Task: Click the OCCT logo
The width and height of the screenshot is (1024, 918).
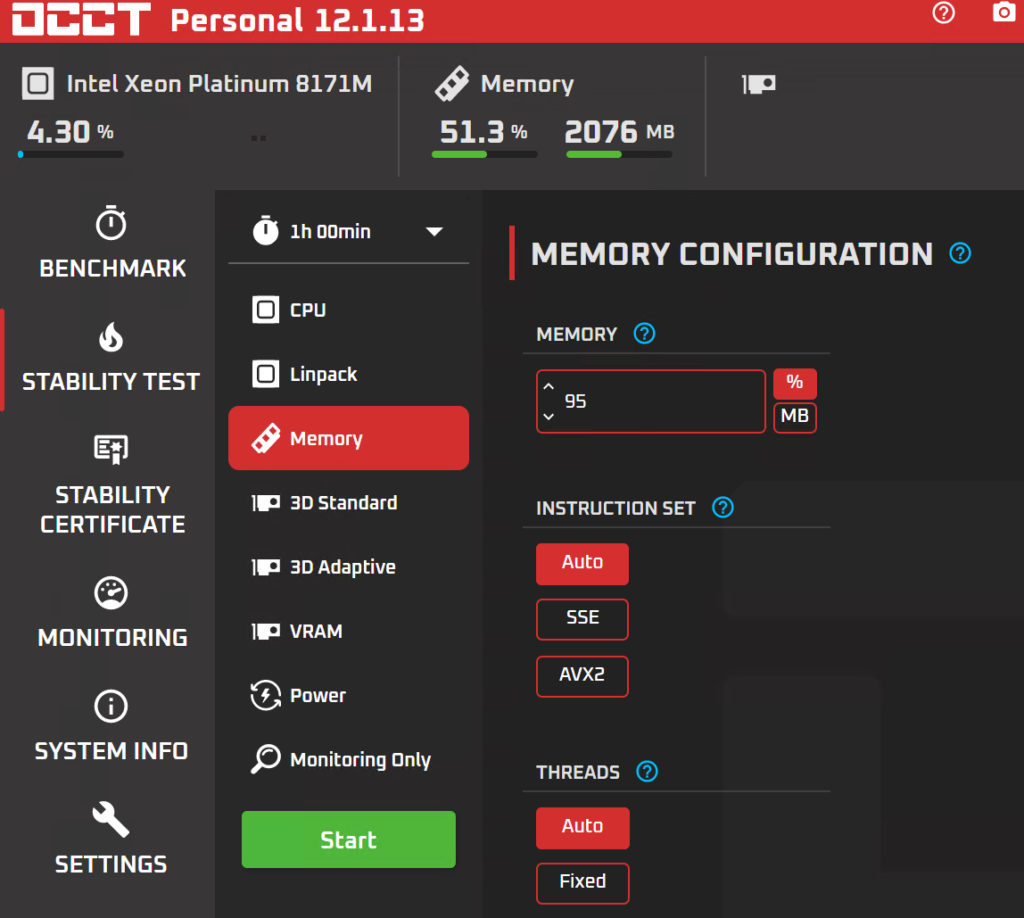Action: click(81, 20)
